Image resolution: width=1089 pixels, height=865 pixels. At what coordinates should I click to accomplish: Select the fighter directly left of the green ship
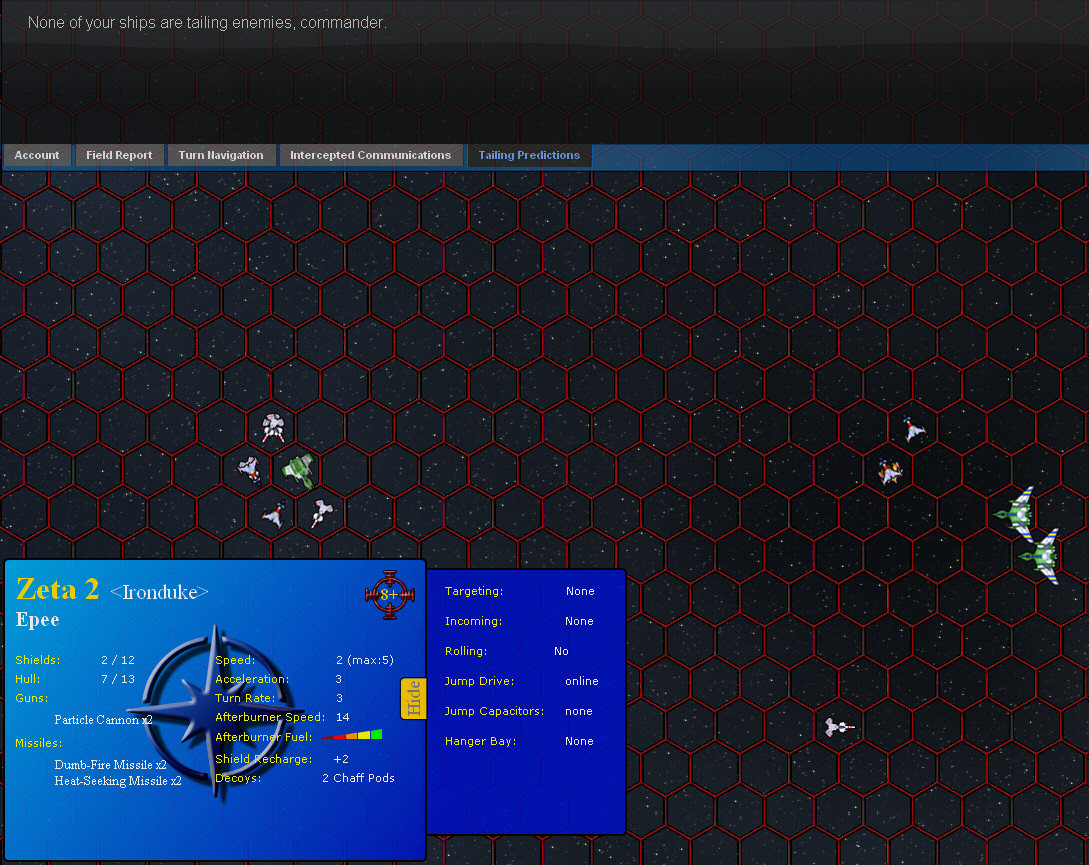[x=249, y=468]
